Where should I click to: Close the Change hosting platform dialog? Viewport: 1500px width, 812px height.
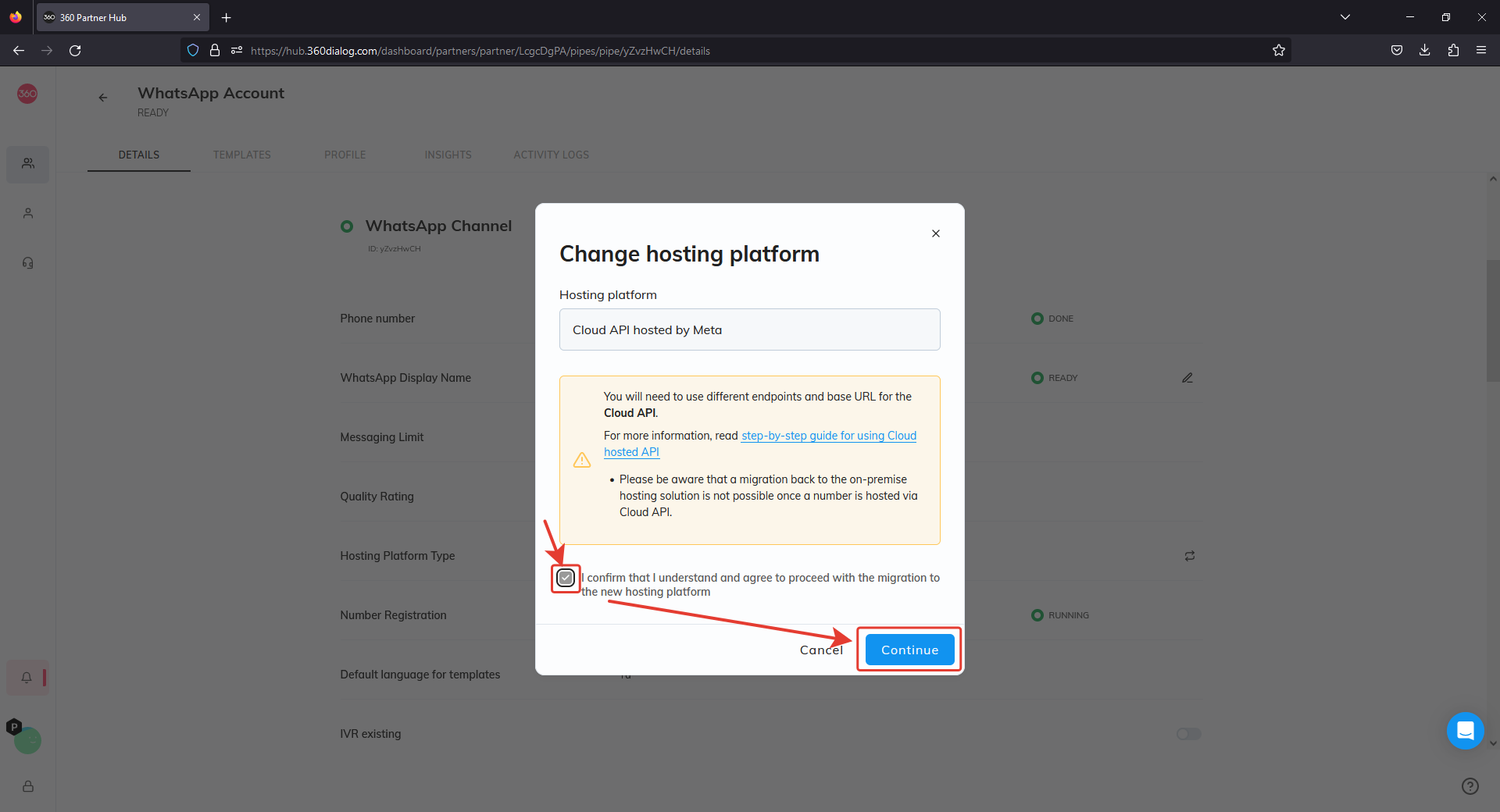tap(935, 233)
